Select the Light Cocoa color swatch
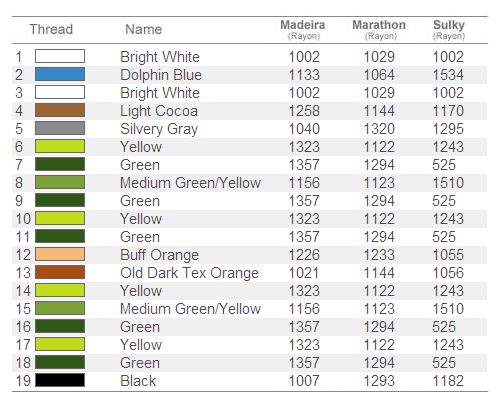 click(60, 110)
